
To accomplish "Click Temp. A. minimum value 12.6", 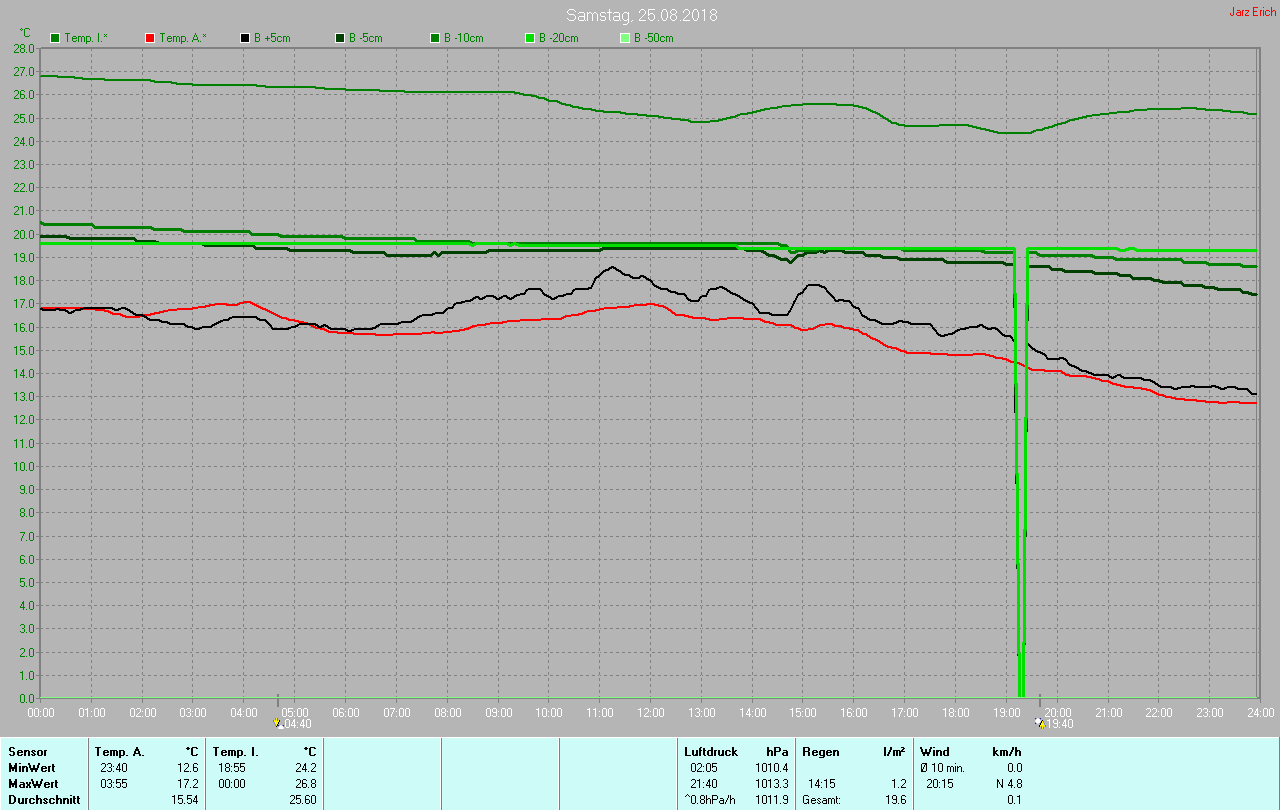I will pos(189,767).
